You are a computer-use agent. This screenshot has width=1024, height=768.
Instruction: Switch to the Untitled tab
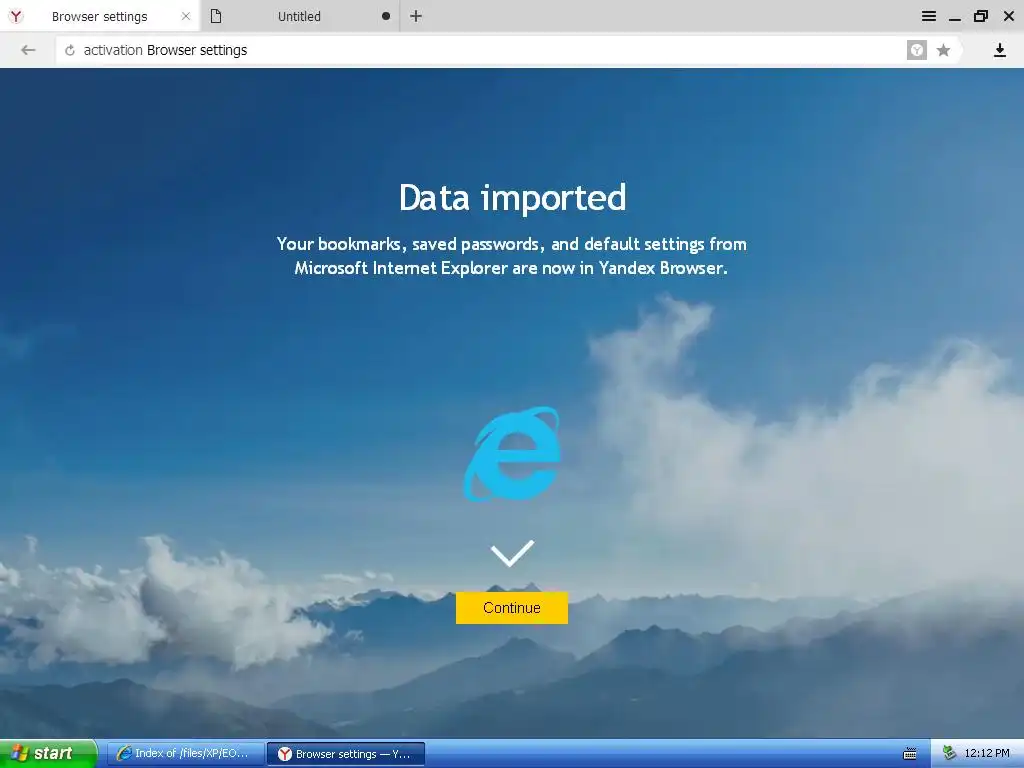click(x=299, y=16)
